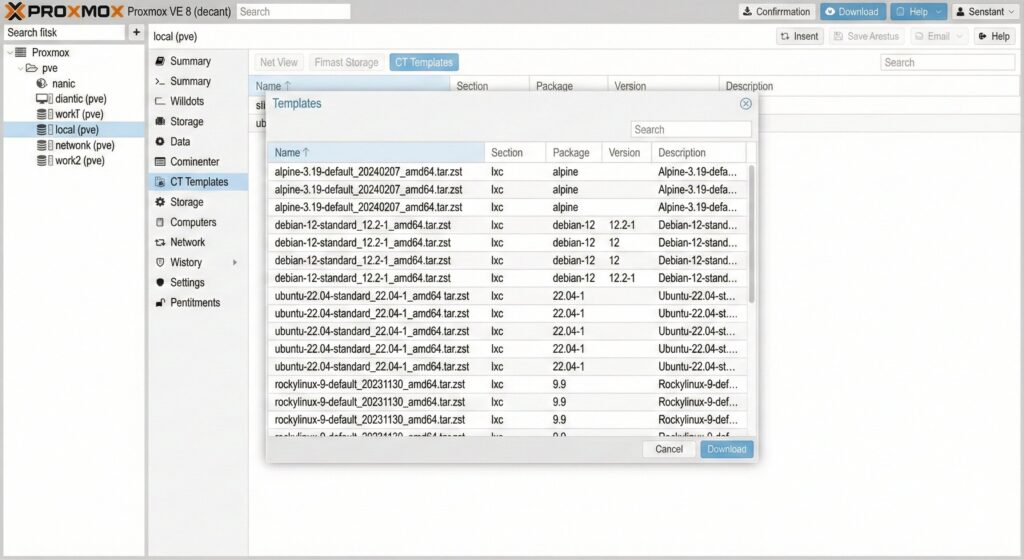
Task: Click the Comimenter speech icon
Action: point(160,162)
